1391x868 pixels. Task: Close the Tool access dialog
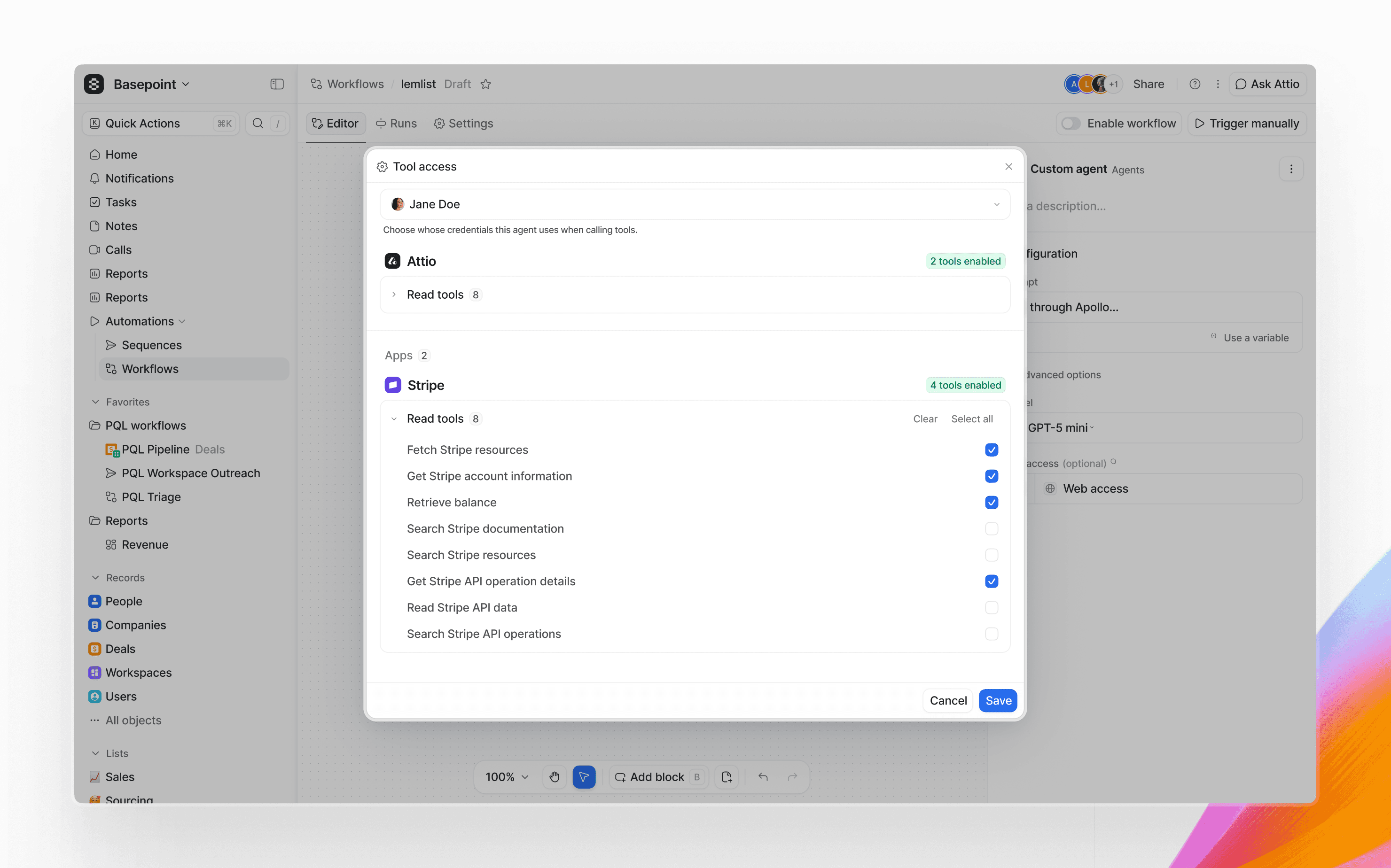coord(1008,166)
